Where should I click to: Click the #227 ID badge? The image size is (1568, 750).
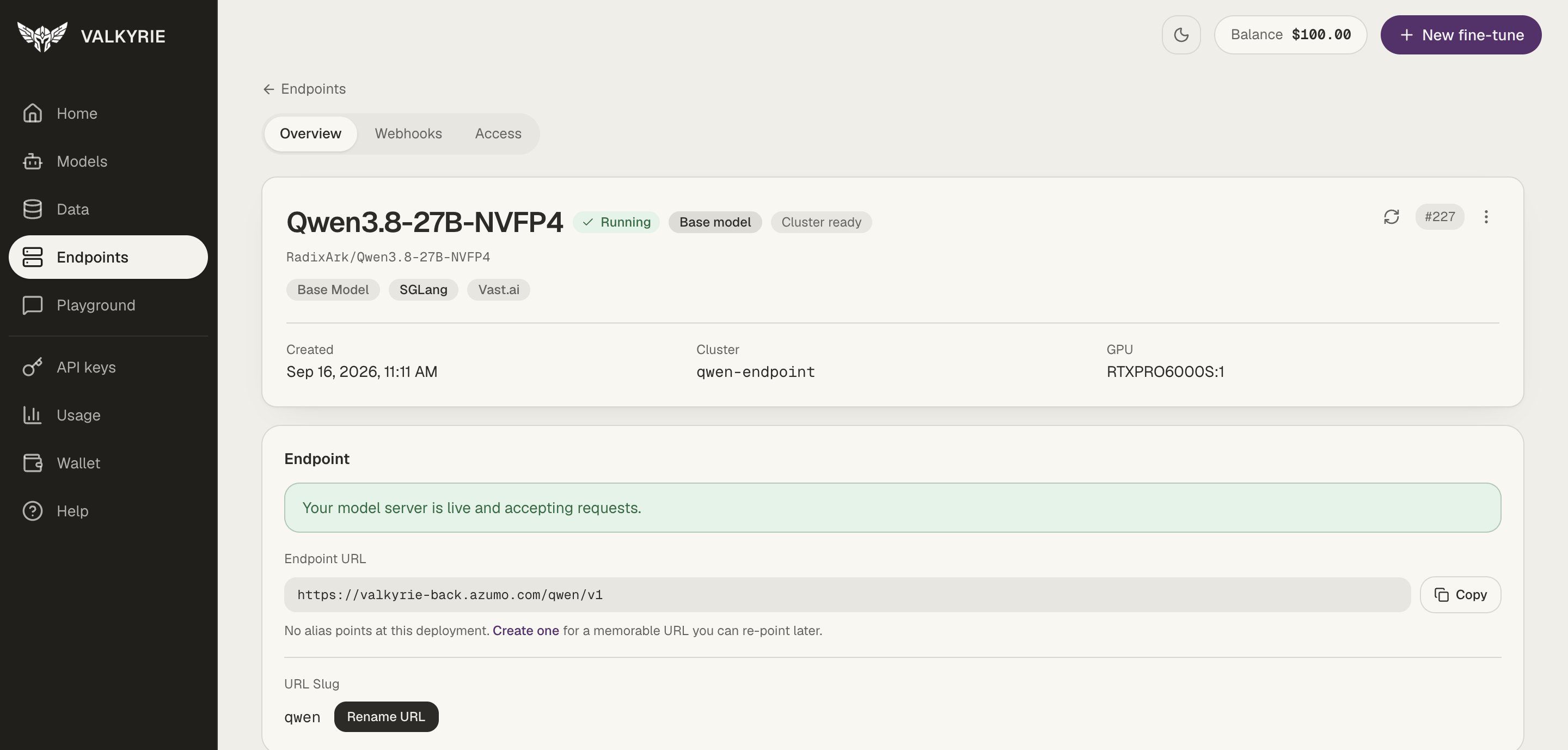(x=1440, y=217)
